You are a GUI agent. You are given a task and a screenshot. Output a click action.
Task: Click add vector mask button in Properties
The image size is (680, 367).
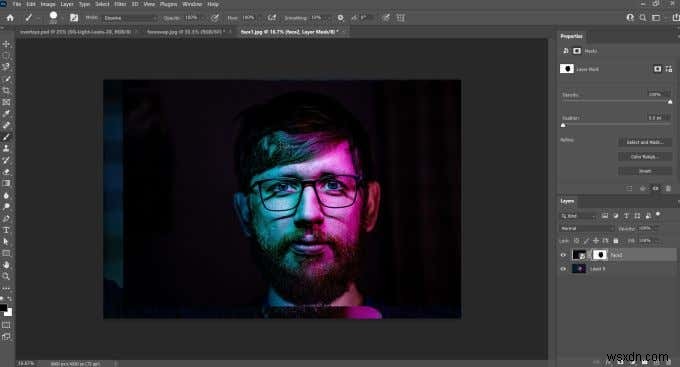tap(669, 69)
